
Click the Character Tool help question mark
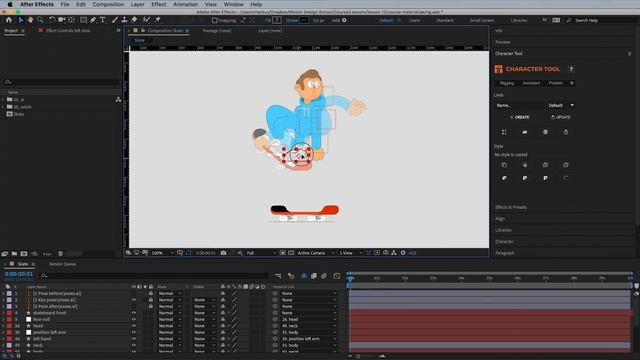571,69
